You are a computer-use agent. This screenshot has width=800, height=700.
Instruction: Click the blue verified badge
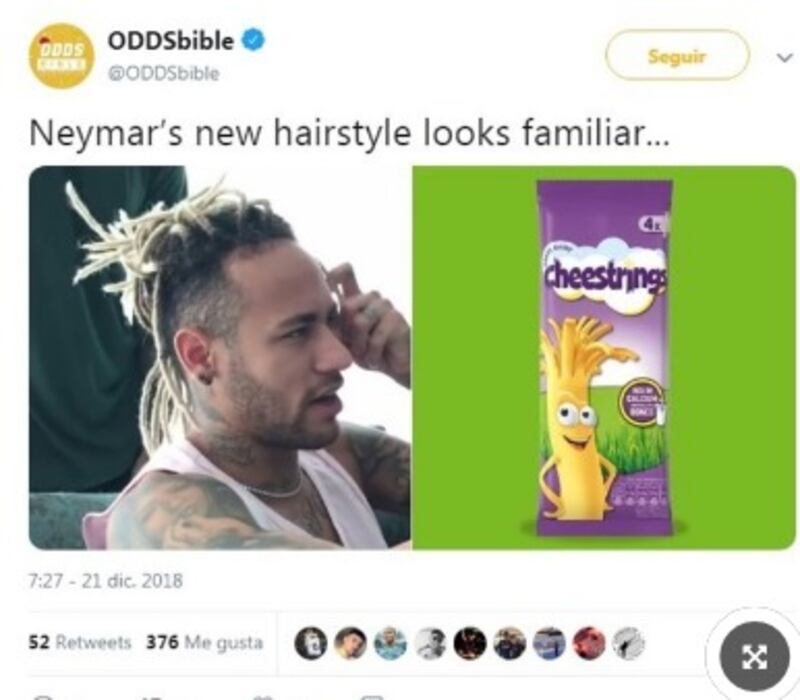point(253,40)
